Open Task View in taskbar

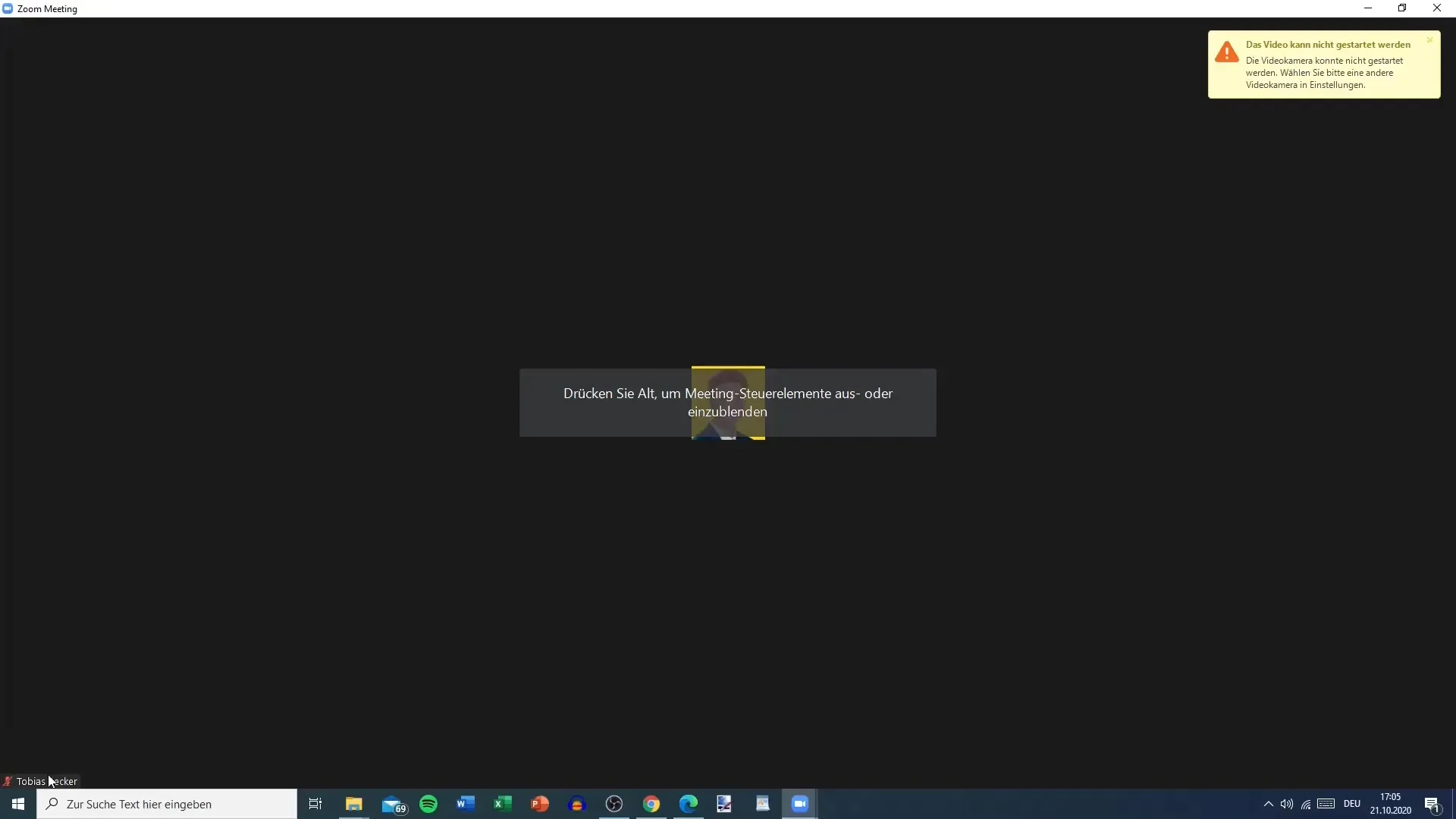click(315, 804)
